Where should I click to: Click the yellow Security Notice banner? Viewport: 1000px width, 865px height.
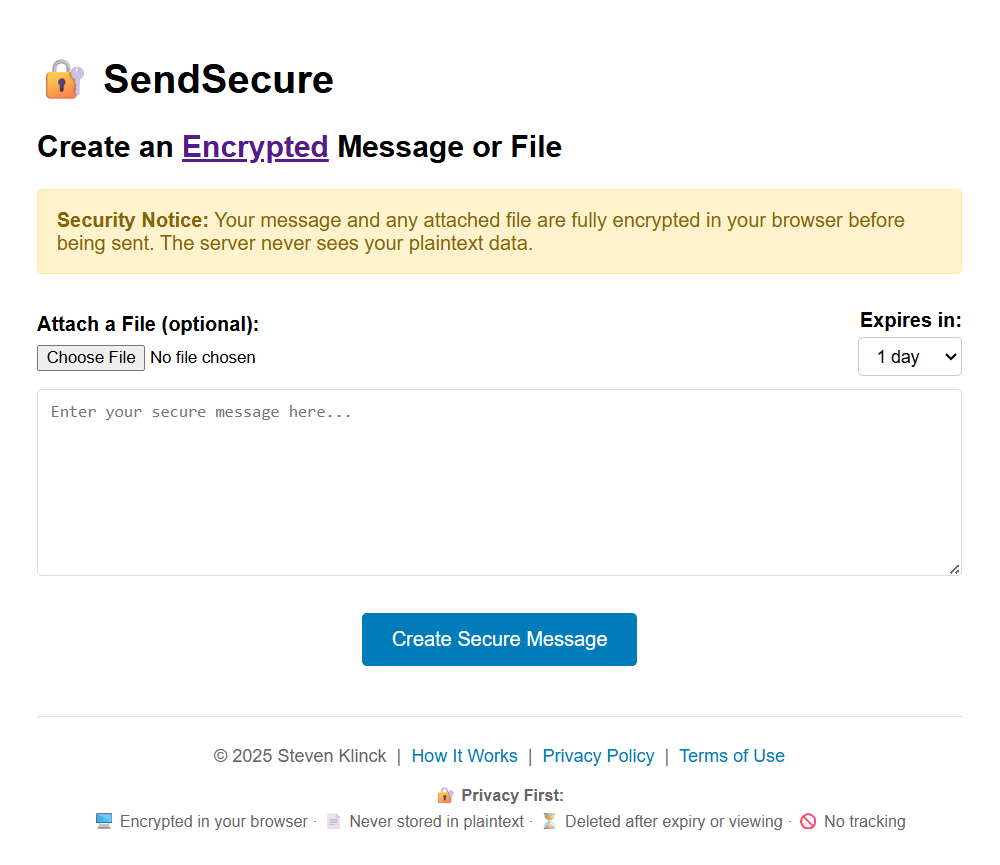[499, 231]
